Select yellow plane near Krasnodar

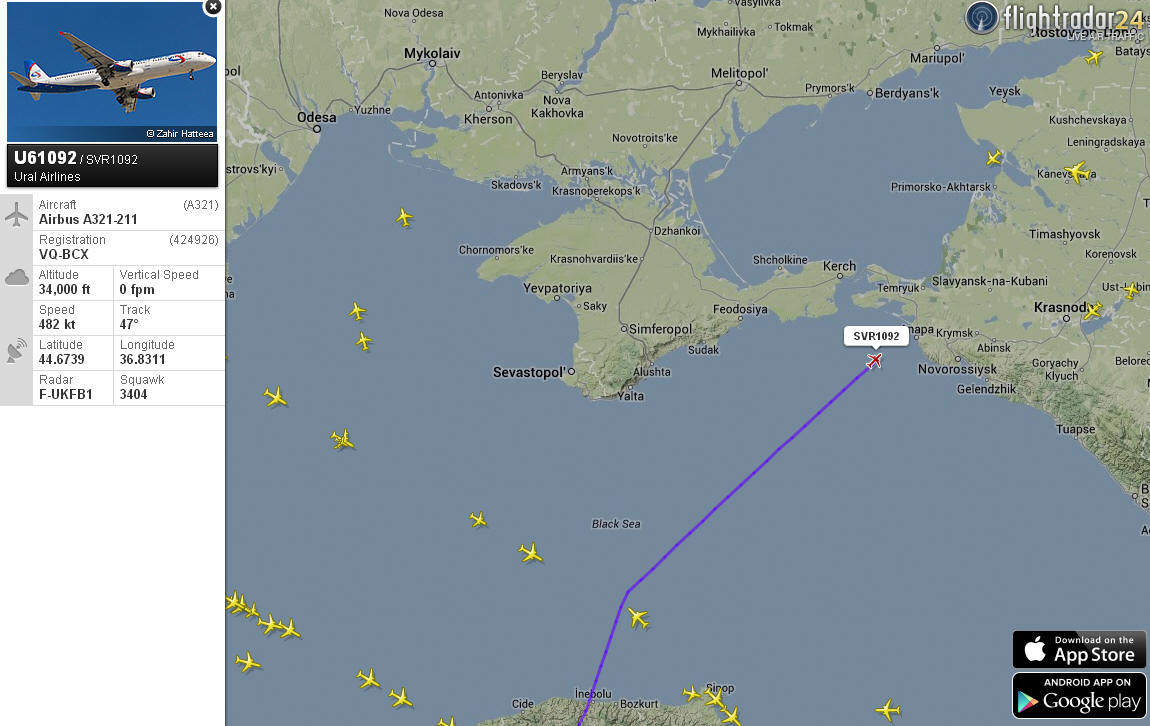pos(1092,310)
